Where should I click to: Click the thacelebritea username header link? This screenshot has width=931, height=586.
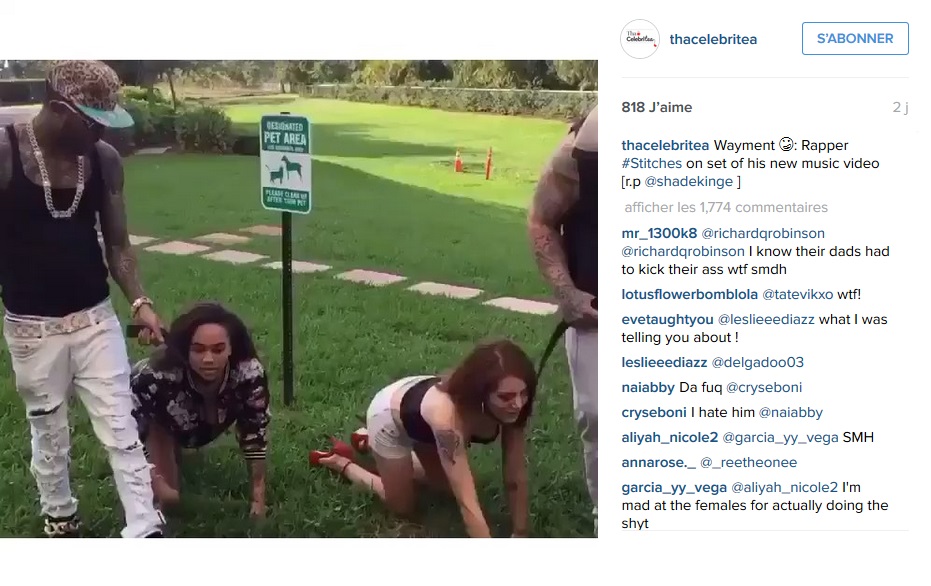click(713, 39)
